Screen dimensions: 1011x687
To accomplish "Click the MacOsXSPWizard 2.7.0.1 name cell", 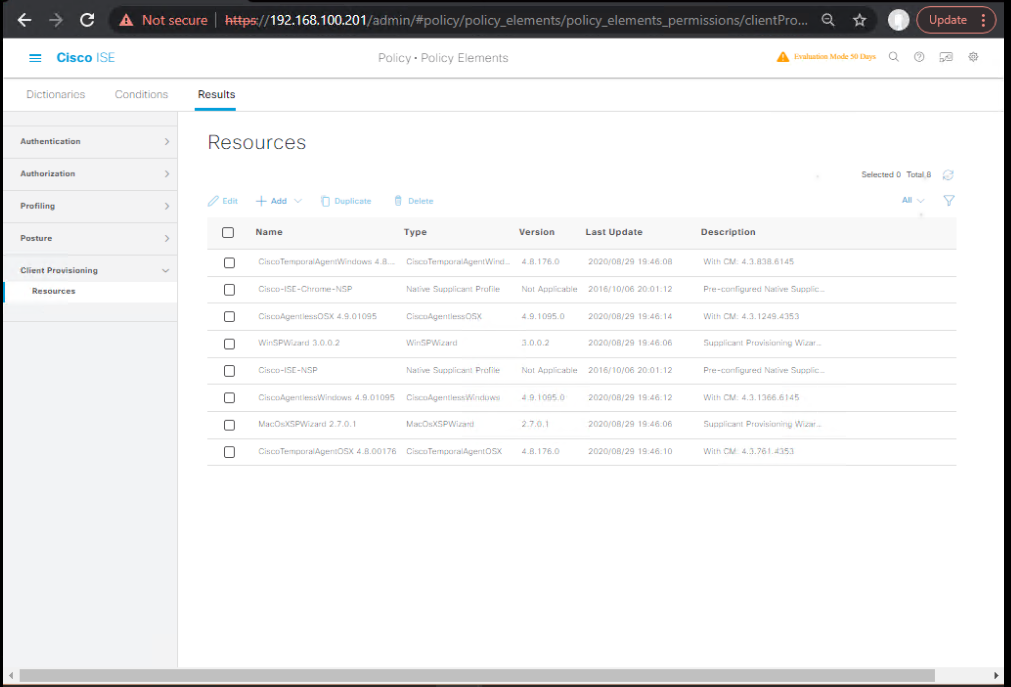I will click(x=307, y=424).
